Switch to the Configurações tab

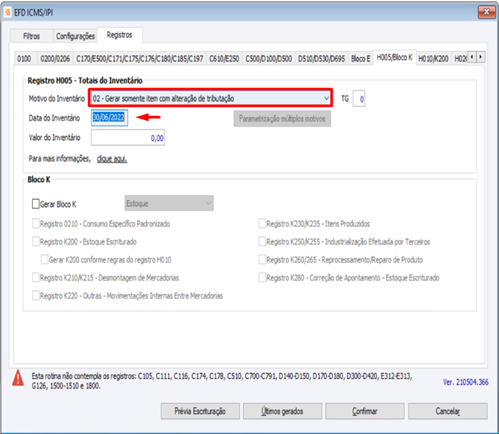pos(75,36)
